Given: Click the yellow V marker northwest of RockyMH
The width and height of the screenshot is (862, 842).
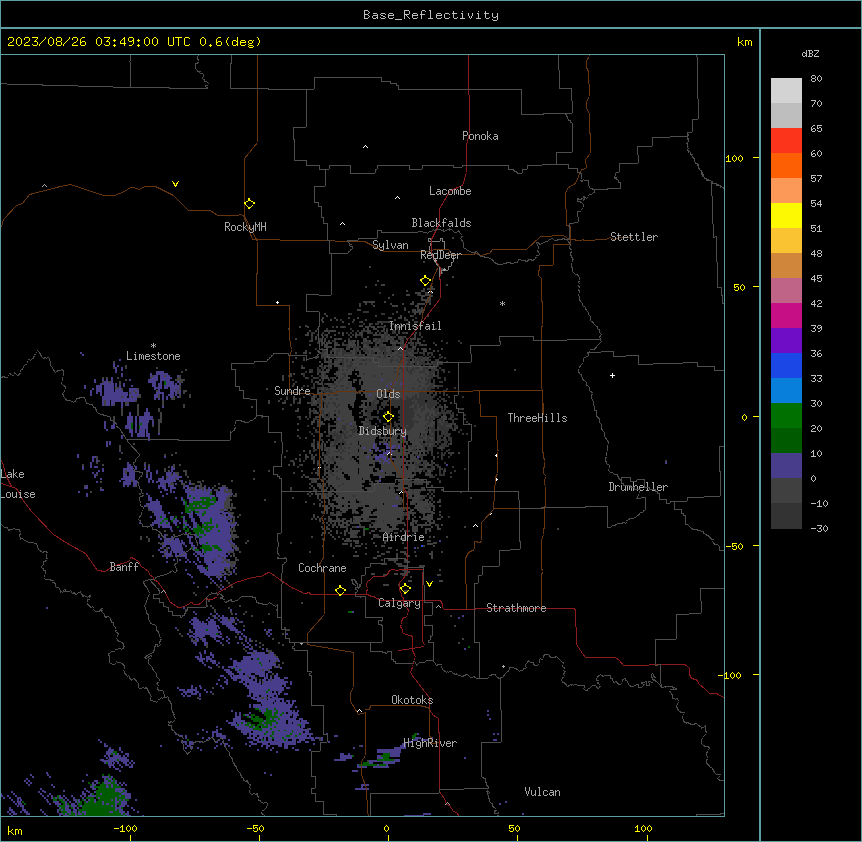Looking at the screenshot, I should [x=175, y=184].
